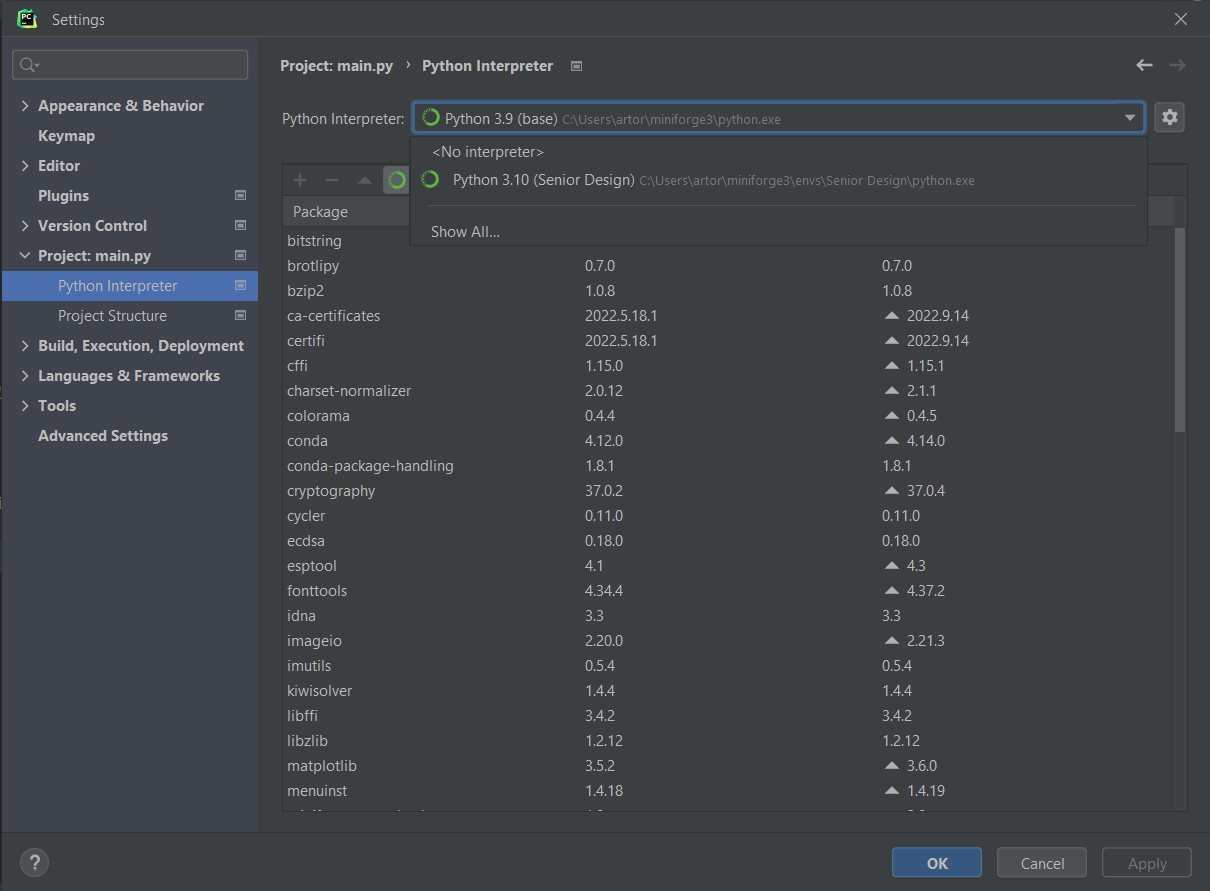Click the upgrade arrow for imageio 2.21.3
The width and height of the screenshot is (1210, 891).
coord(892,640)
